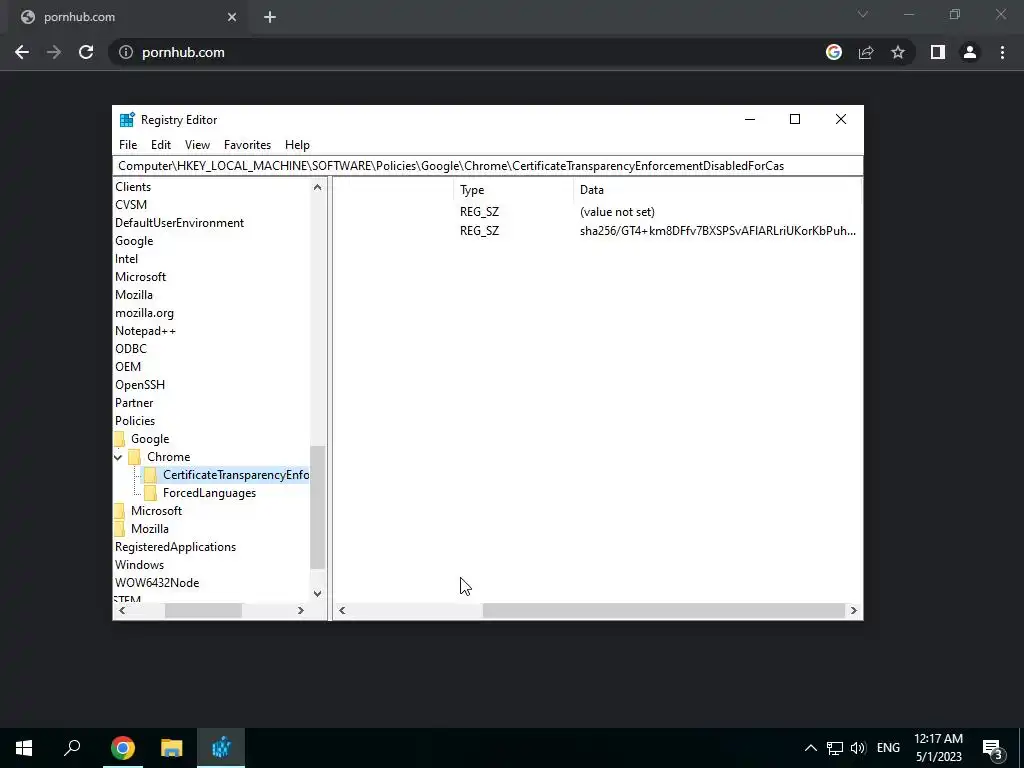
Task: Reload the current browser page
Action: 86,52
